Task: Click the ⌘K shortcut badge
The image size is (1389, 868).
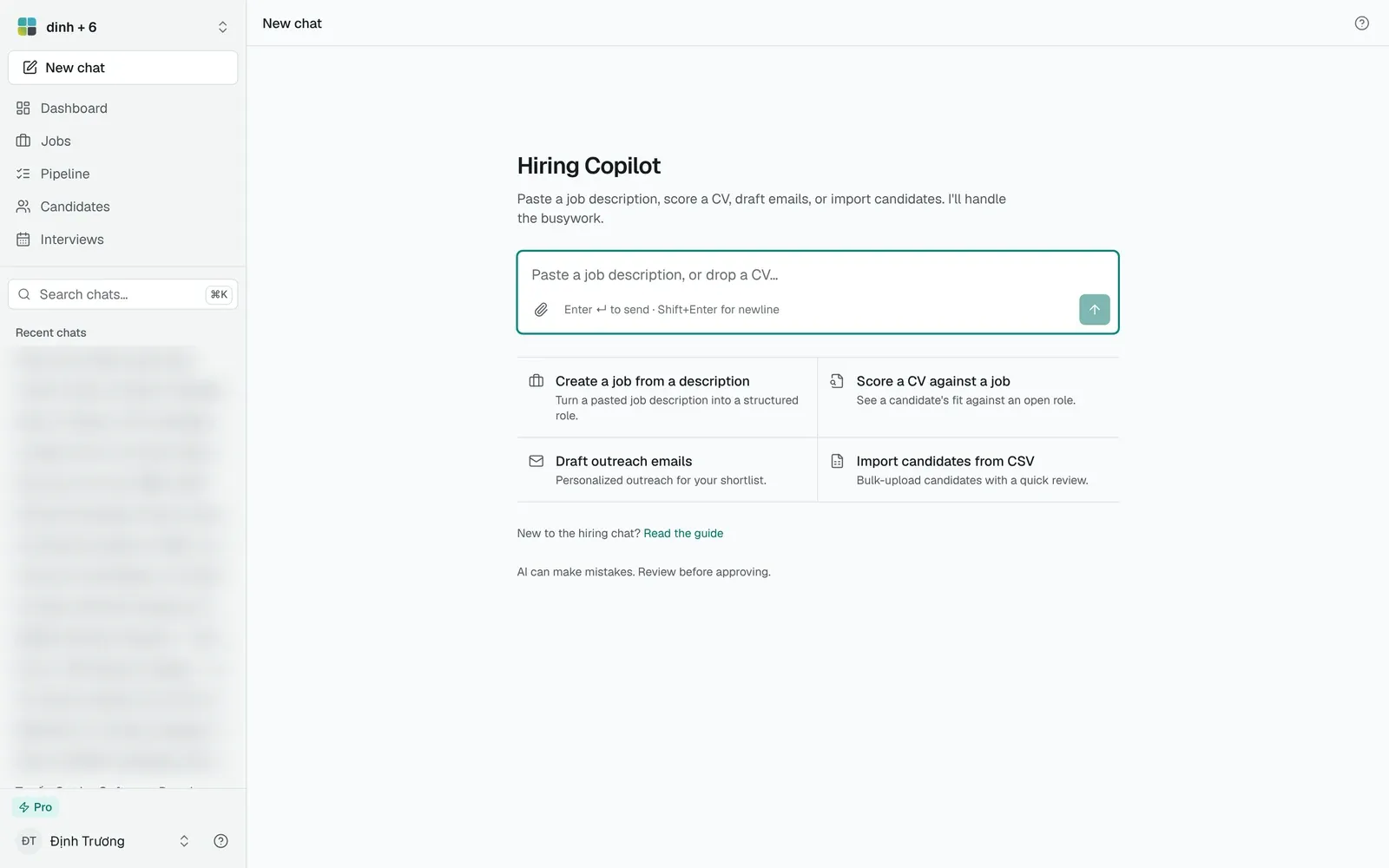Action: click(x=219, y=294)
